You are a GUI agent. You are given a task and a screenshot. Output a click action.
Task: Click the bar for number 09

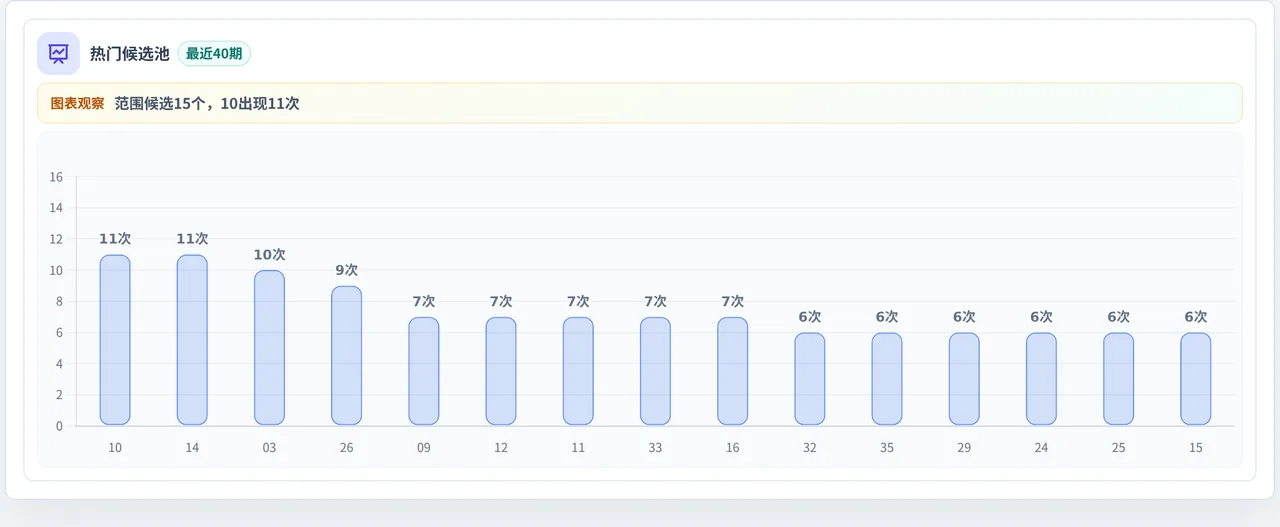tap(424, 371)
